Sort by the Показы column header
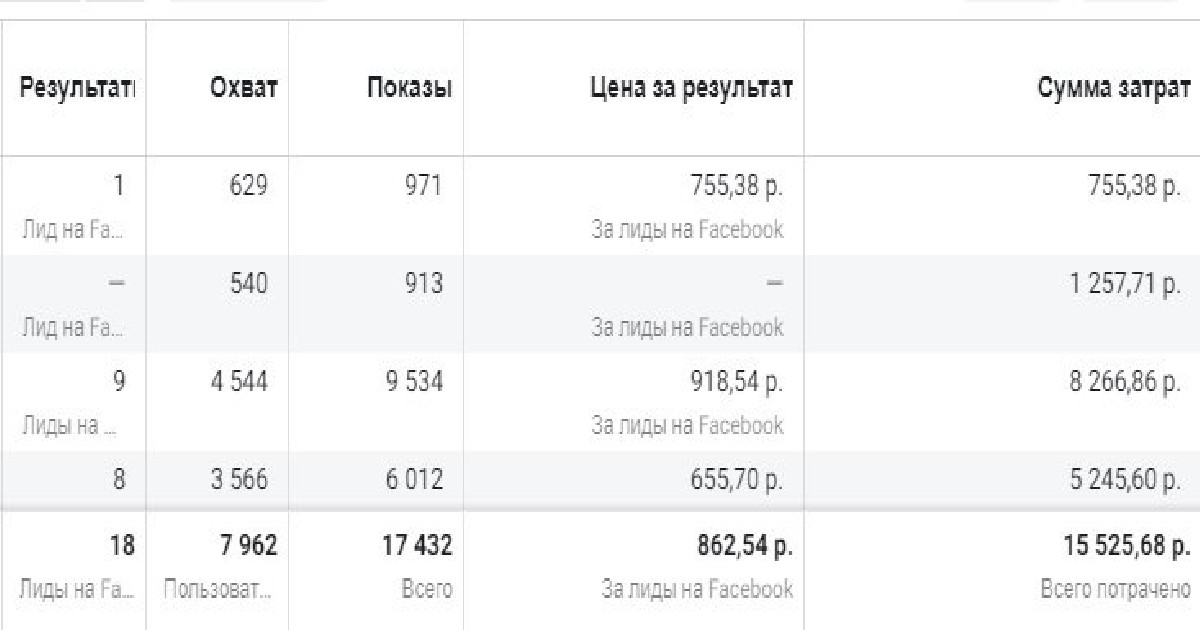The height and width of the screenshot is (630, 1200). (x=409, y=88)
